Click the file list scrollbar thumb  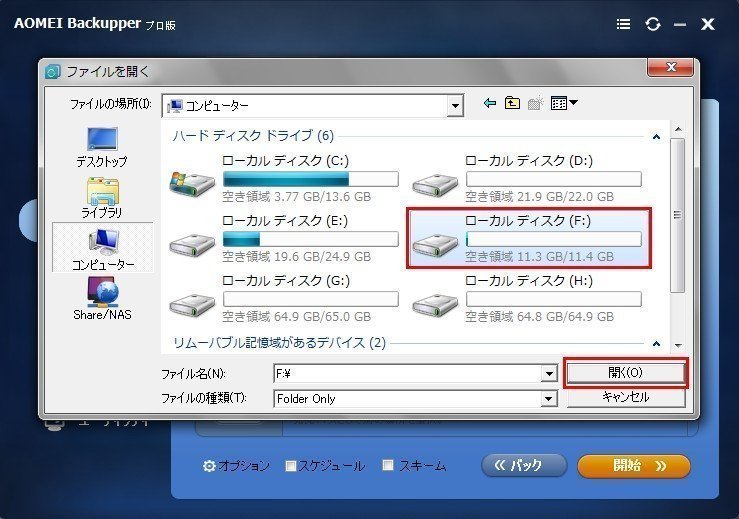pos(678,215)
